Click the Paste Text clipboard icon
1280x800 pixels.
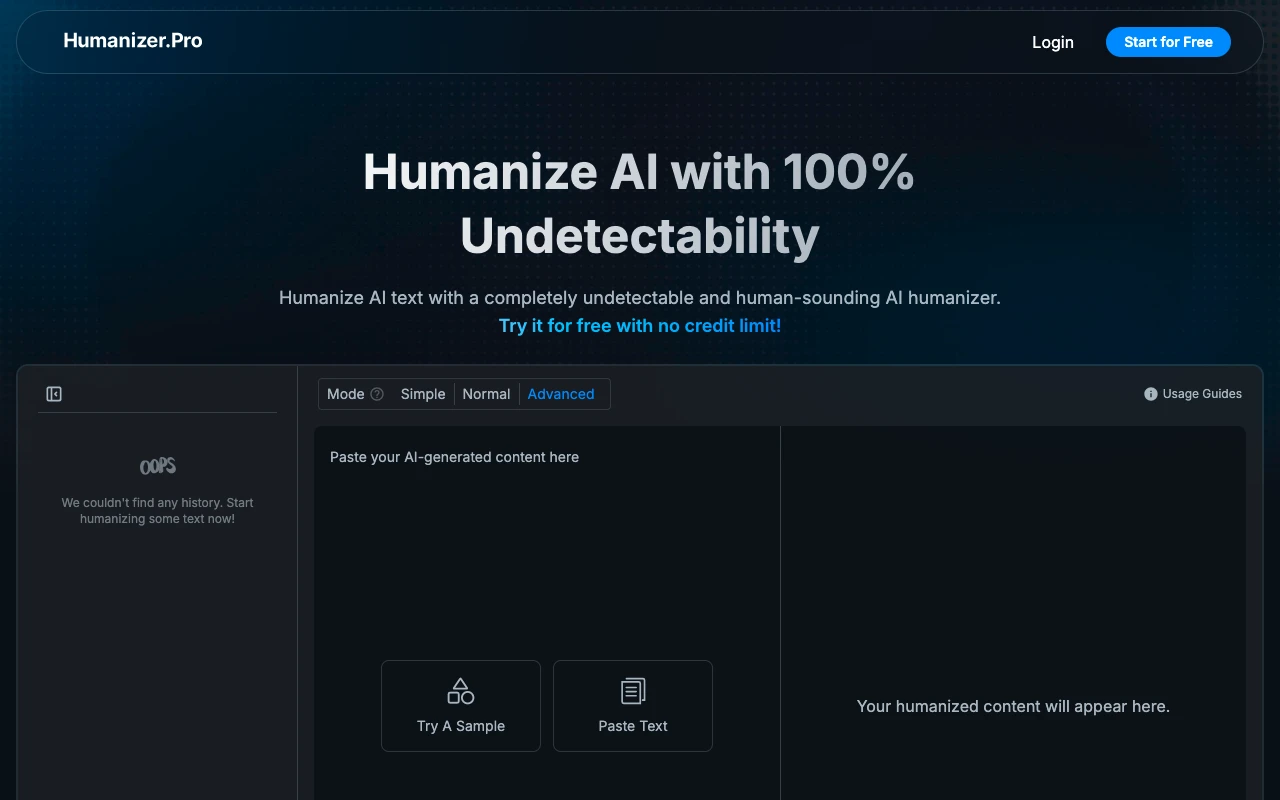(632, 690)
